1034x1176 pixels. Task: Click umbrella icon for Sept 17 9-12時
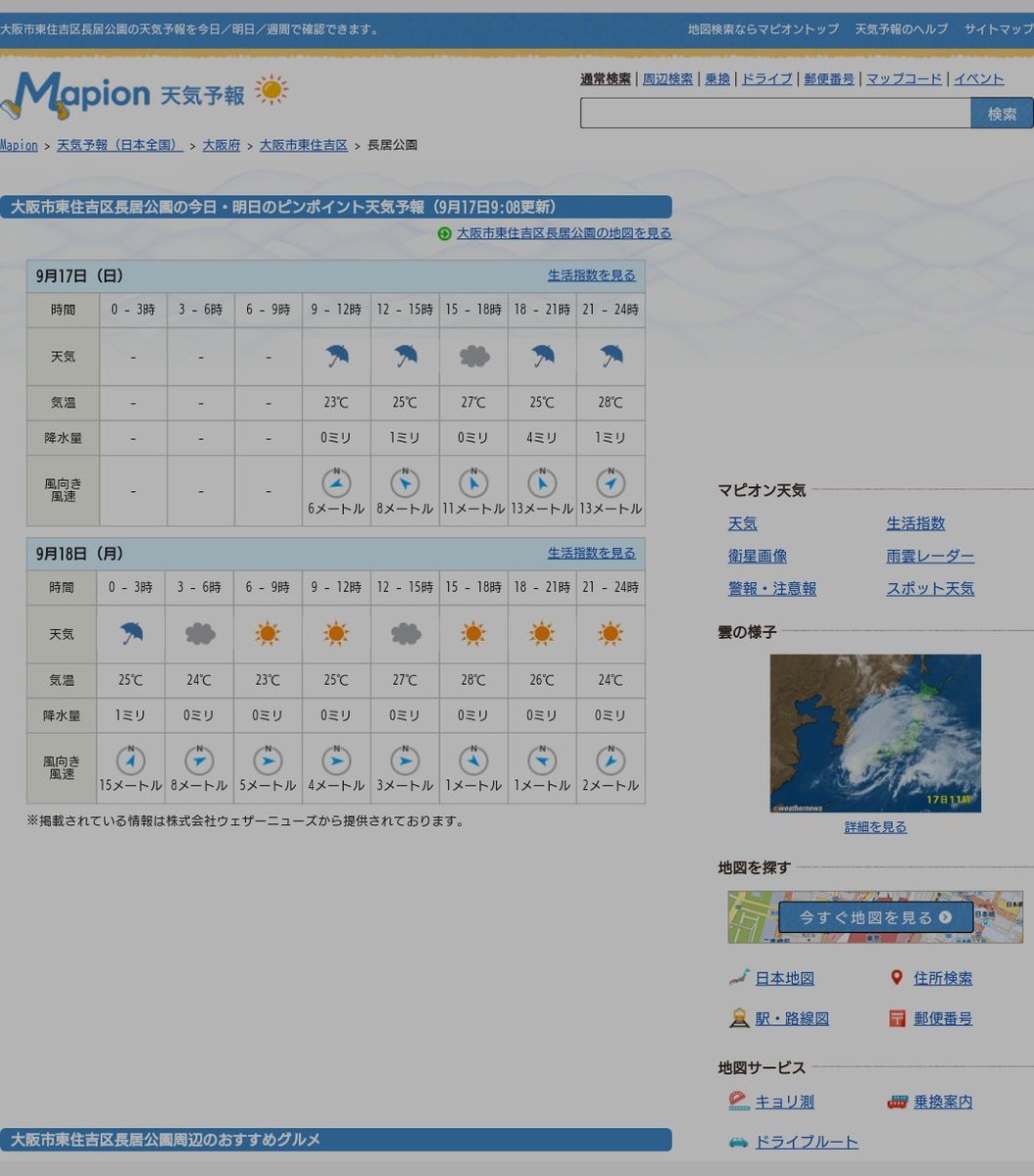pyautogui.click(x=336, y=357)
